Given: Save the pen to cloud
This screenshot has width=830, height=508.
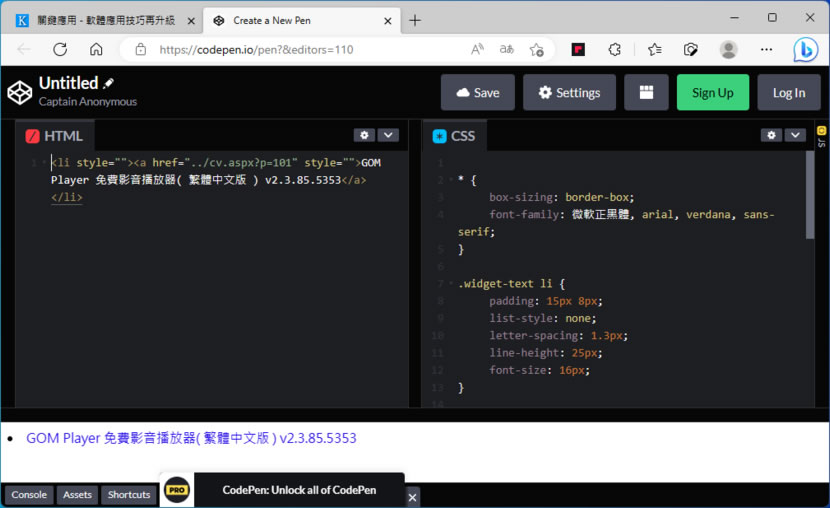Looking at the screenshot, I should point(477,93).
